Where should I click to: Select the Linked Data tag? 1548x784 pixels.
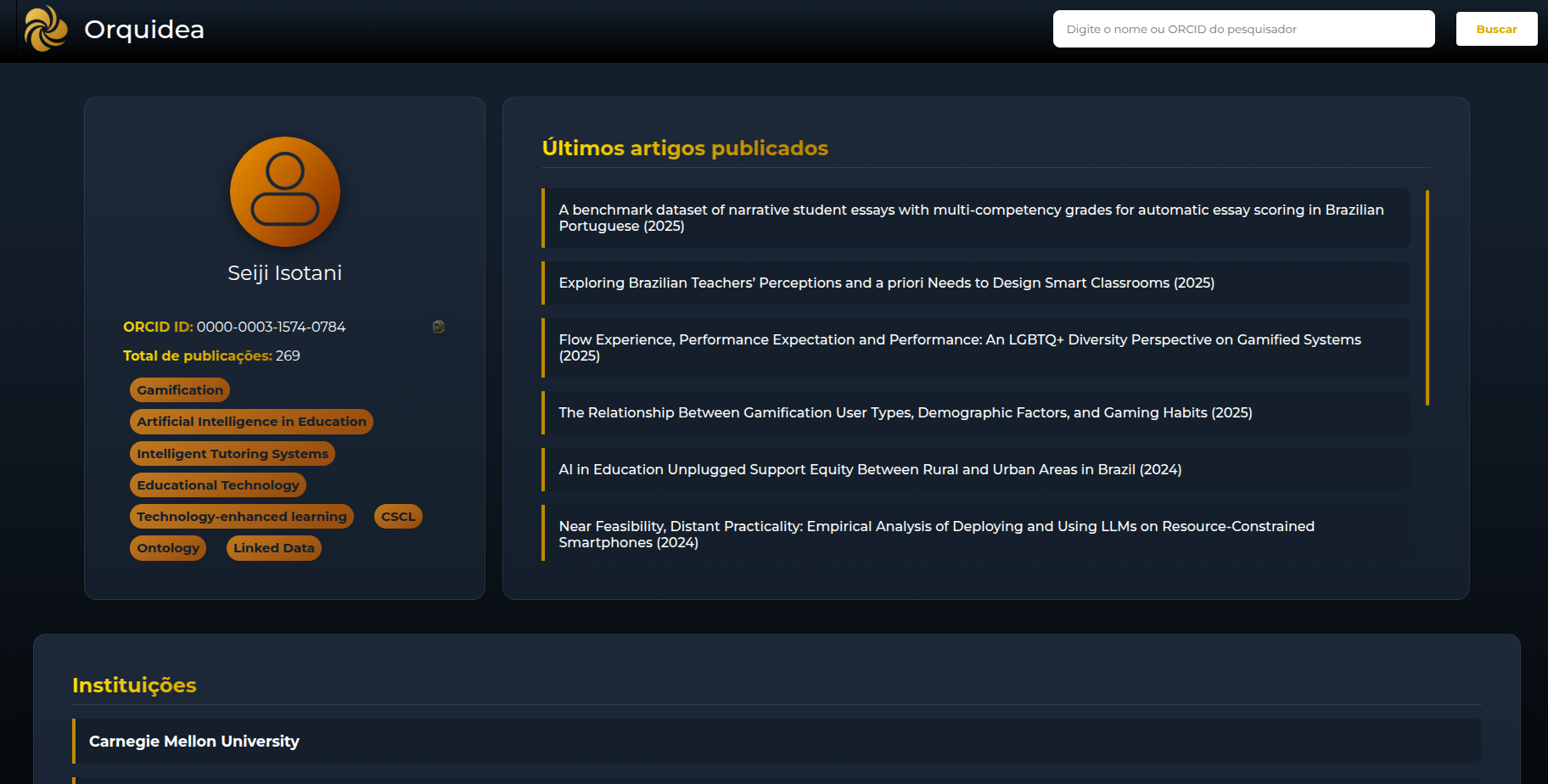pyautogui.click(x=274, y=548)
